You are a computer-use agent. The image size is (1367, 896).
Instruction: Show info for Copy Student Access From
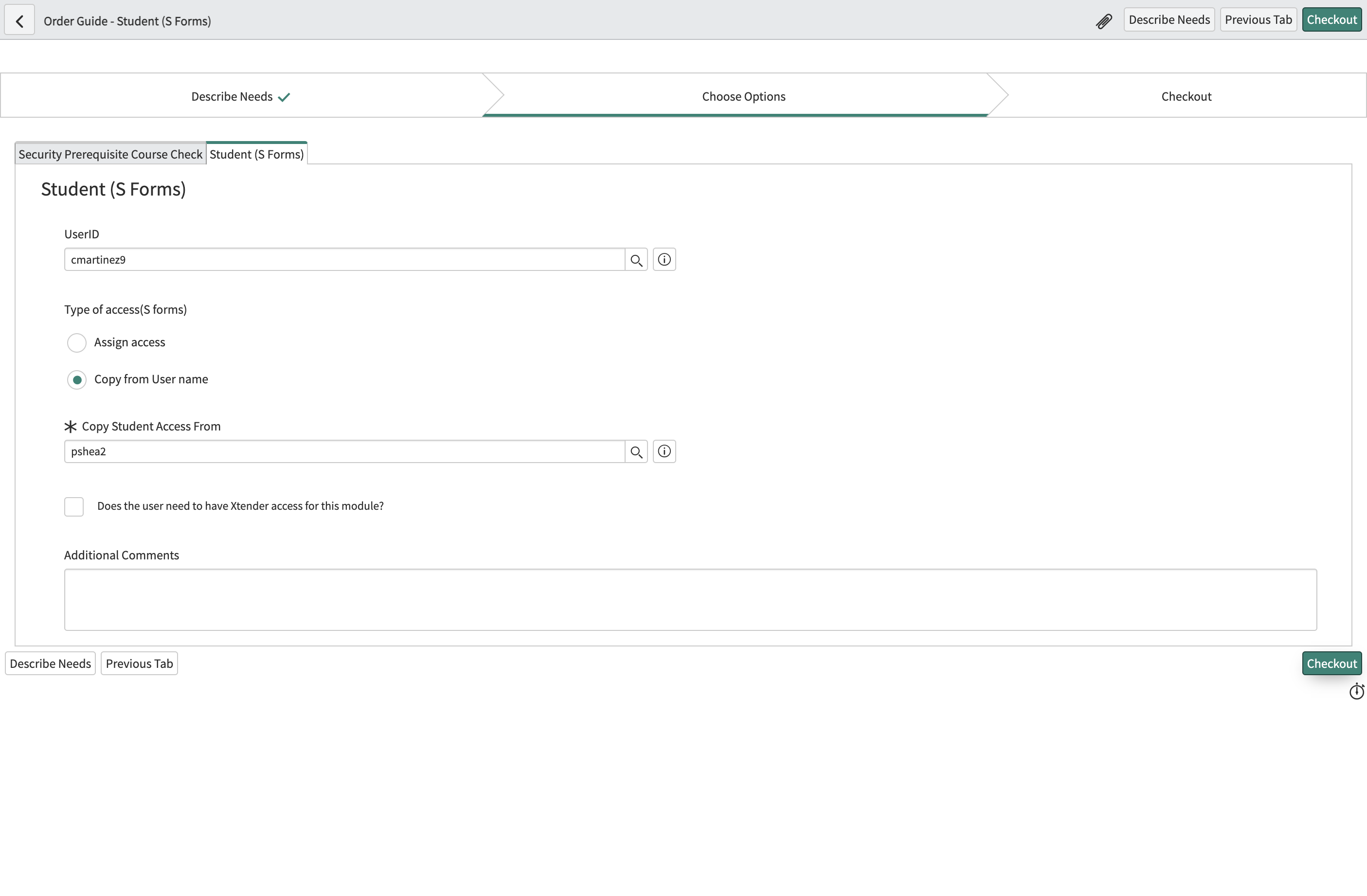click(x=664, y=451)
